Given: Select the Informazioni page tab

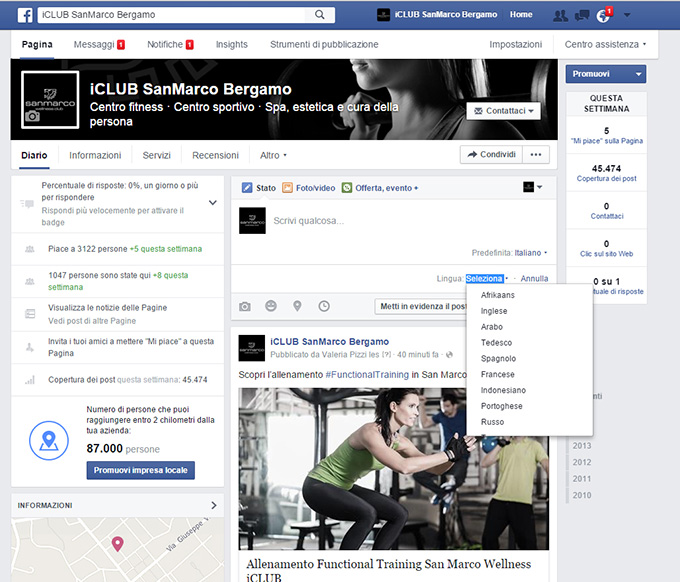Looking at the screenshot, I should 95,155.
